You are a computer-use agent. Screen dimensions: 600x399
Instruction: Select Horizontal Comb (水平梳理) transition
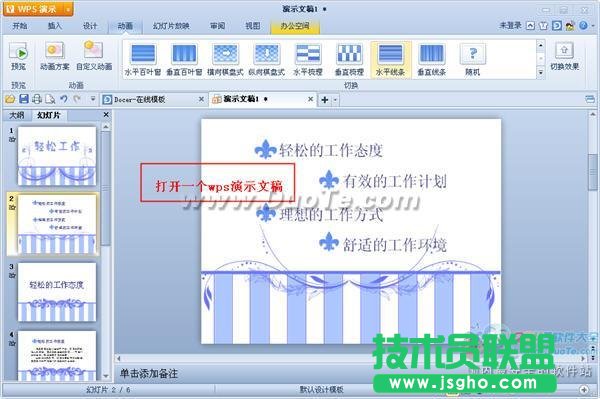308,60
